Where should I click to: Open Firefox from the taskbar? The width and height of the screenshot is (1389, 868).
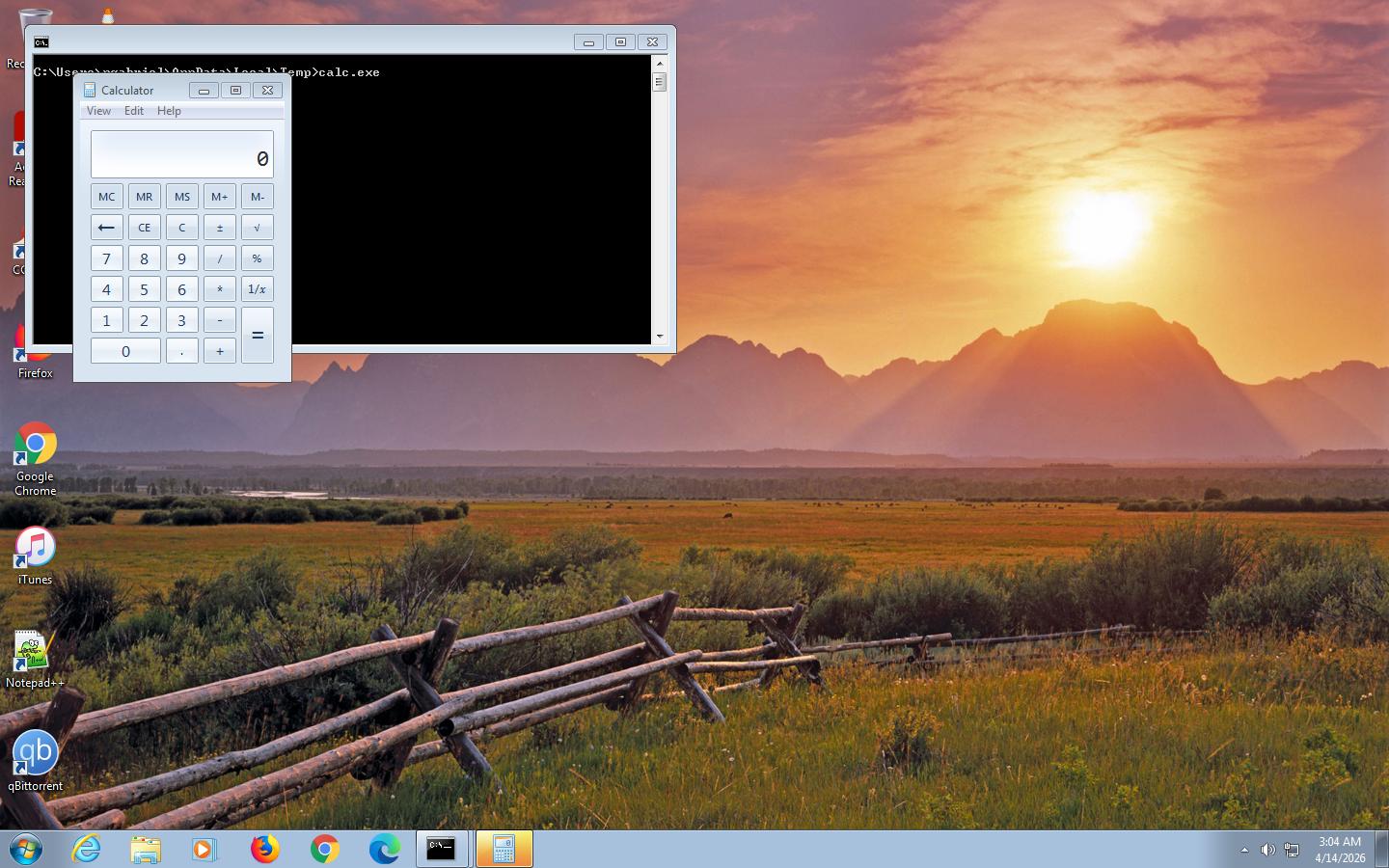point(264,849)
